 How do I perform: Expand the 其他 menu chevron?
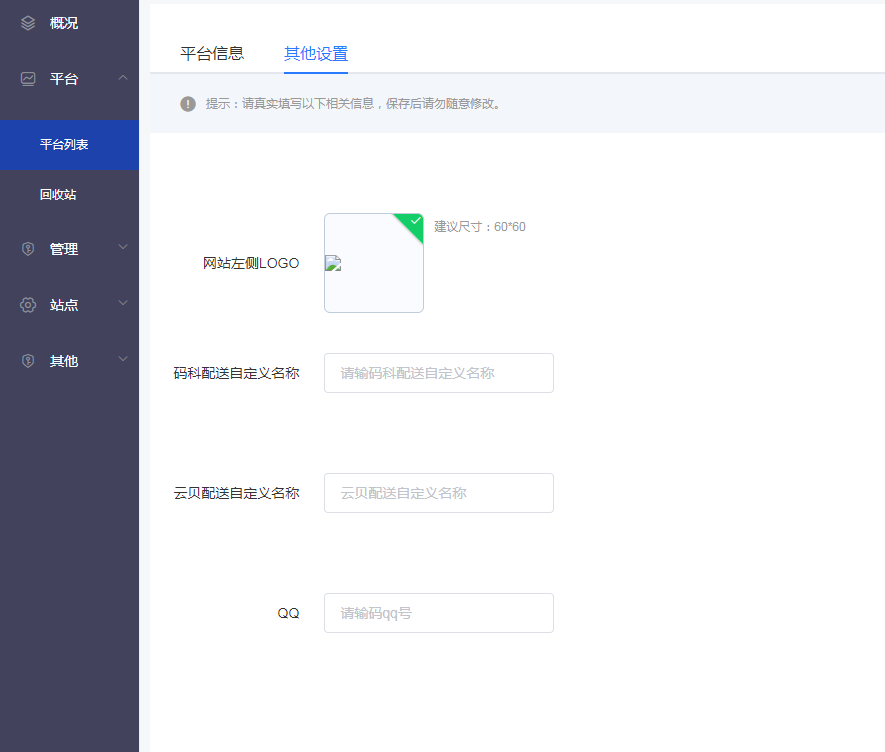(123, 358)
